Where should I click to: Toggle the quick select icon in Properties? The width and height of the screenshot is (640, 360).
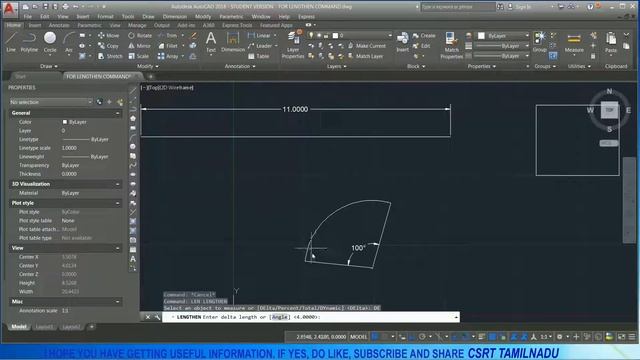(x=120, y=102)
